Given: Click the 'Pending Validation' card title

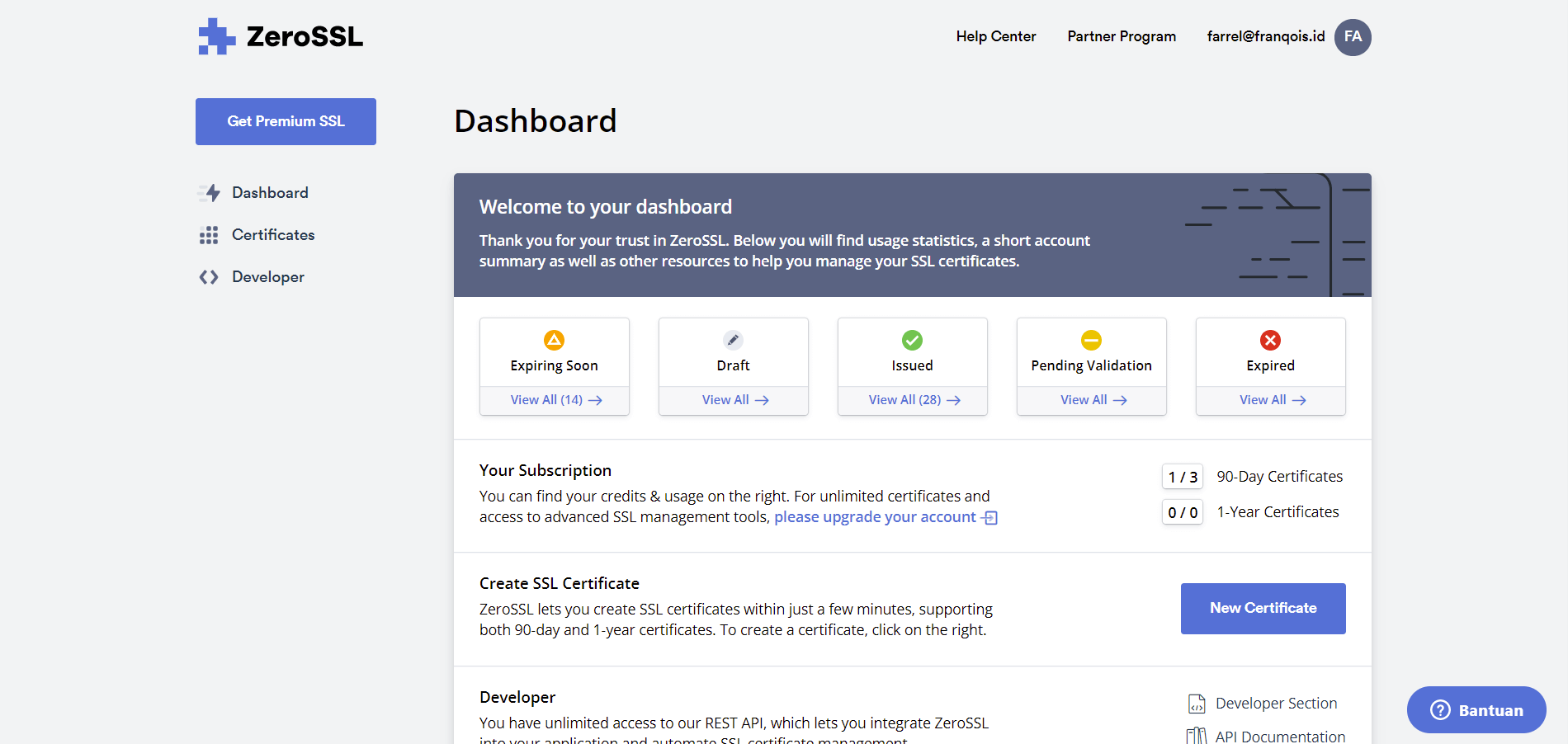Looking at the screenshot, I should (1092, 365).
